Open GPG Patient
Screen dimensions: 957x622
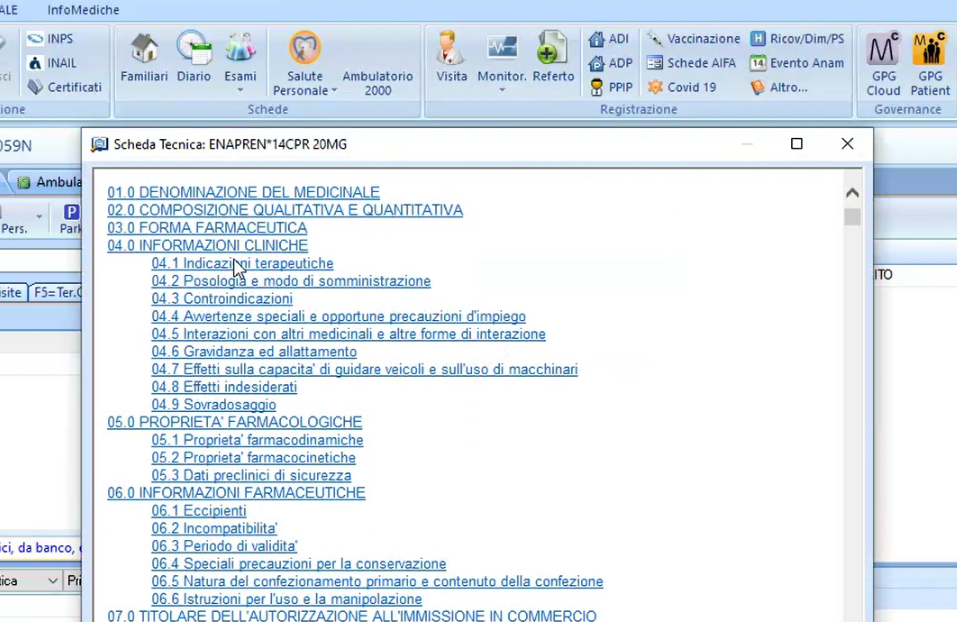pyautogui.click(x=930, y=63)
